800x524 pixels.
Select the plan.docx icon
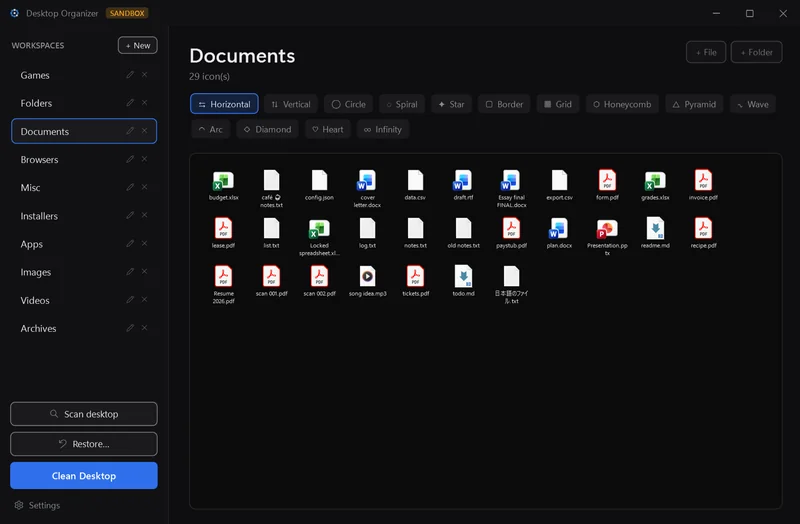(559, 229)
